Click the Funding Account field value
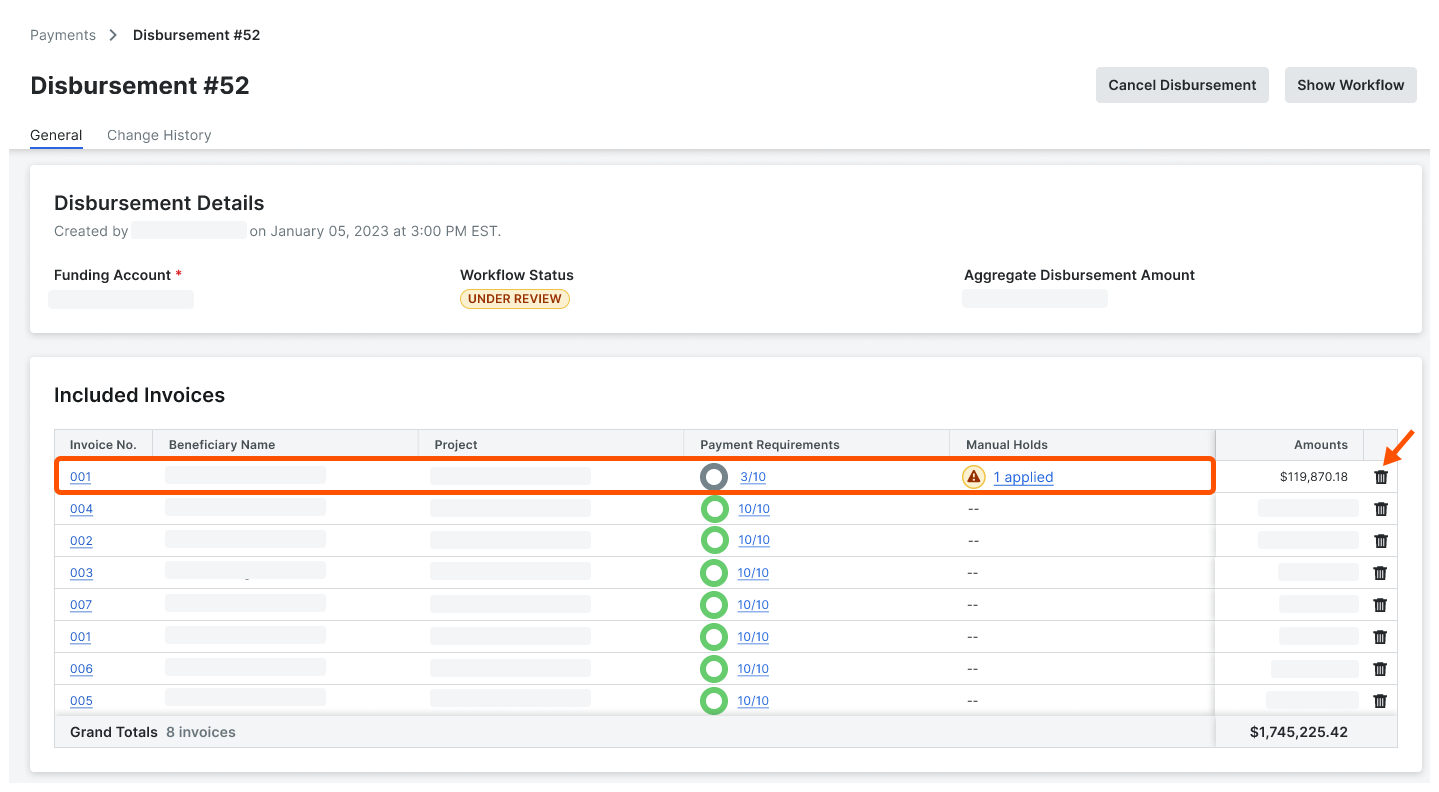1439x792 pixels. click(x=121, y=299)
